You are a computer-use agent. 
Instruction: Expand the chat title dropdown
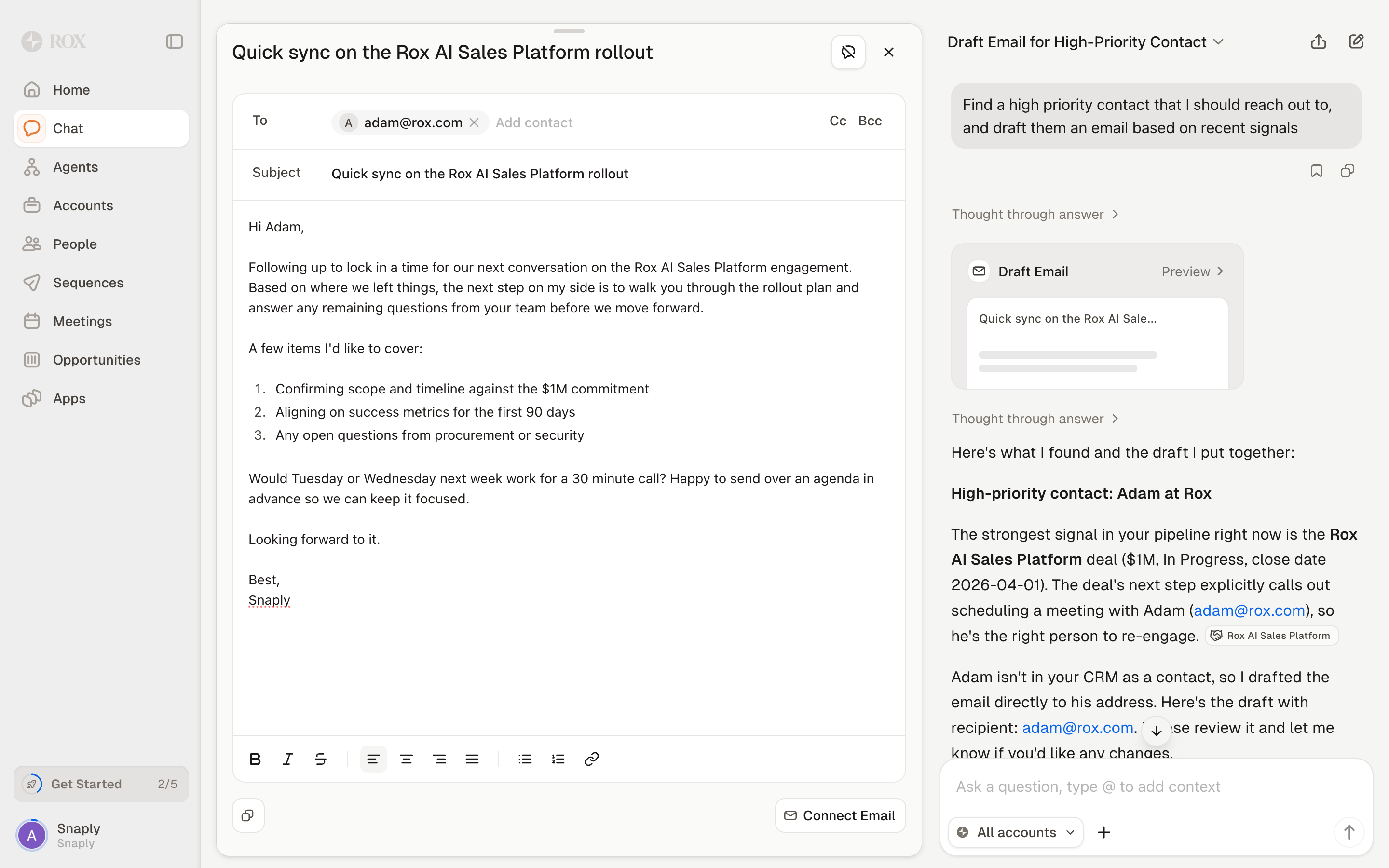(x=1219, y=42)
